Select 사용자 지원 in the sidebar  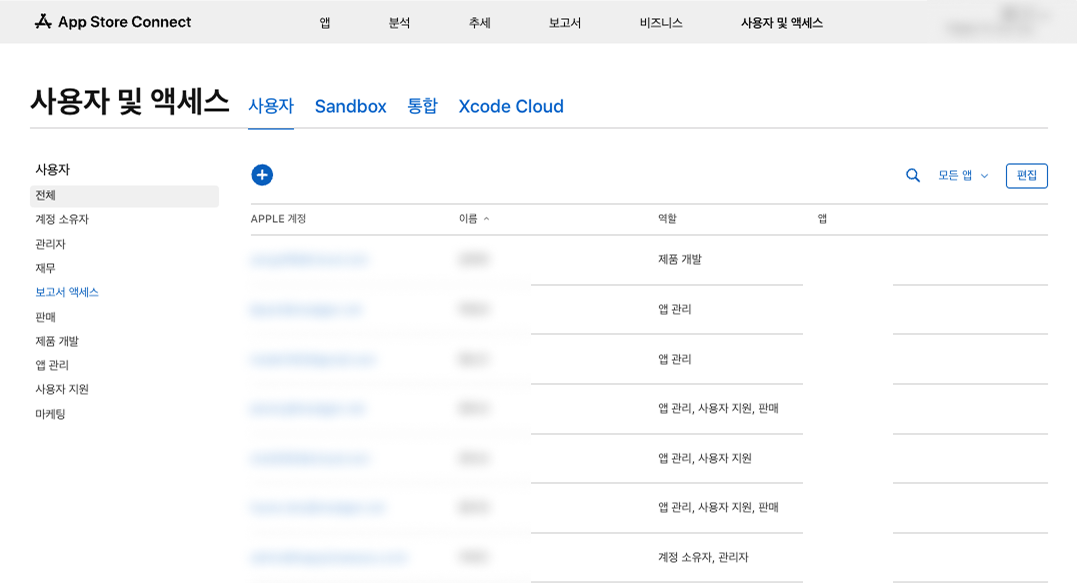click(62, 389)
